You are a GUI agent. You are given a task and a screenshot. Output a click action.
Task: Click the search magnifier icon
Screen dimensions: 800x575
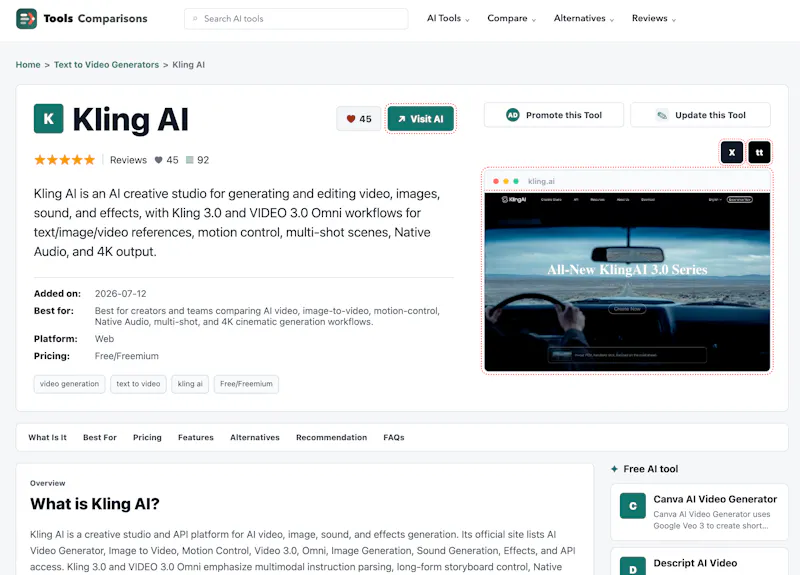[x=195, y=19]
